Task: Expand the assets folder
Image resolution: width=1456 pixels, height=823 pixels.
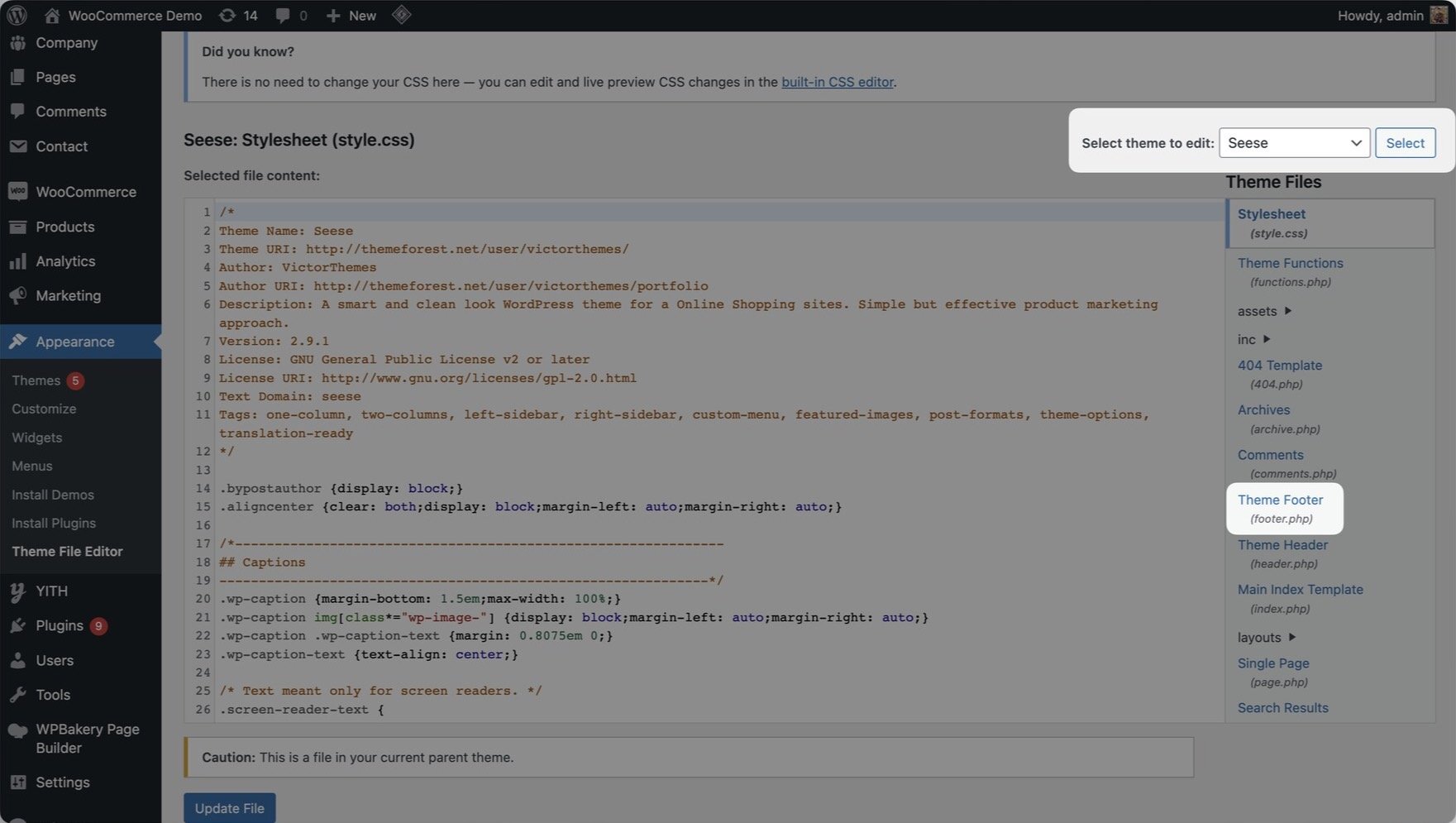Action: 1264,311
